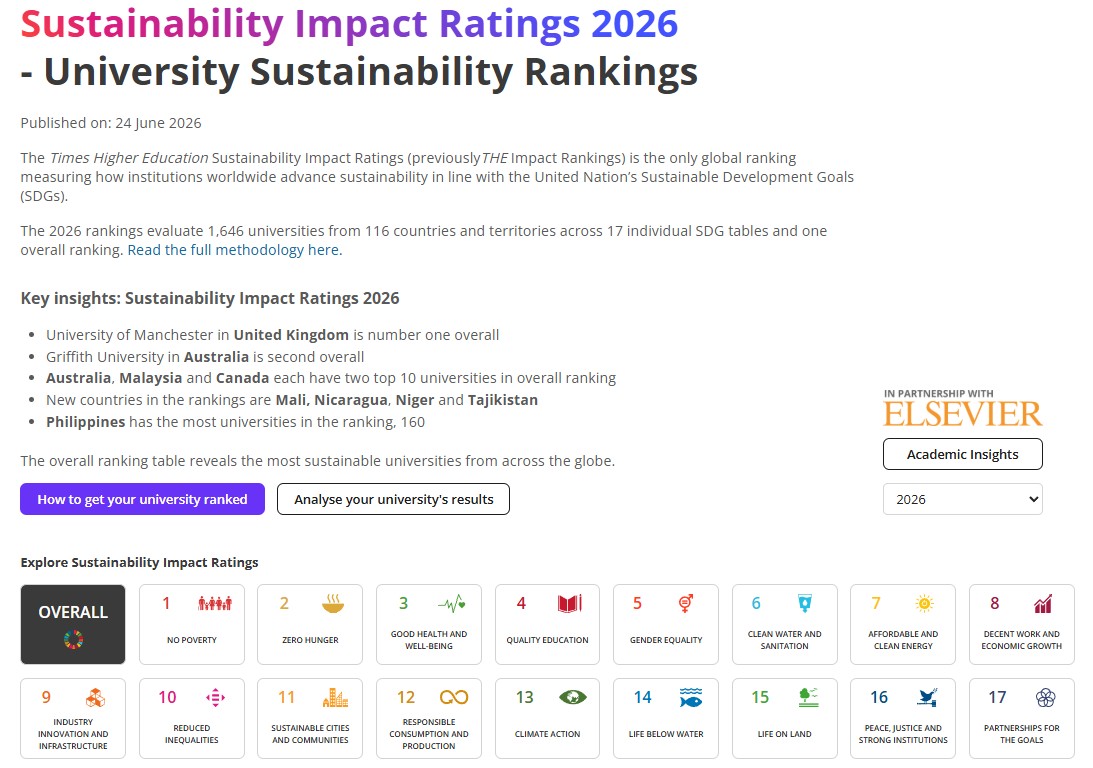Viewport: 1093px width, 768px height.
Task: Select the No Poverty SDG 1 tile icon
Action: click(x=215, y=604)
